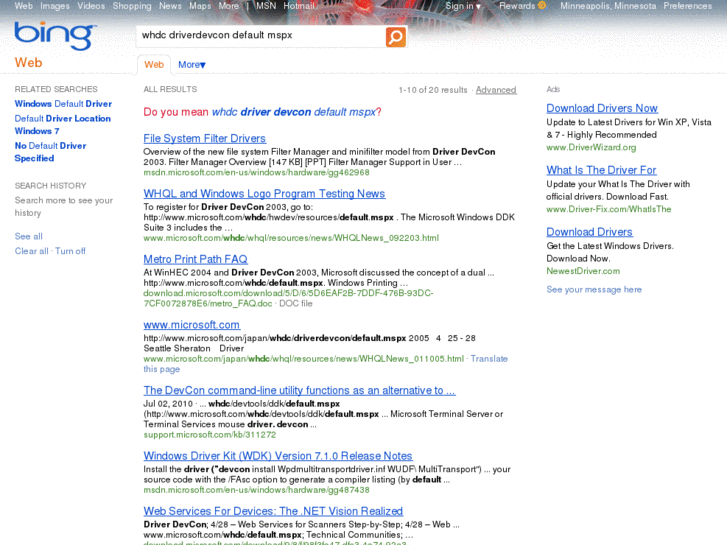Open Metro Print Path FAQ result
Viewport: 727px width, 545px height.
195,259
